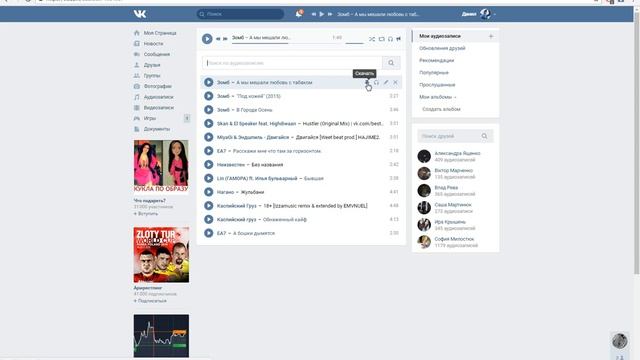The height and width of the screenshot is (360, 640).
Task: Click previous track button in audio player
Action: (218, 39)
